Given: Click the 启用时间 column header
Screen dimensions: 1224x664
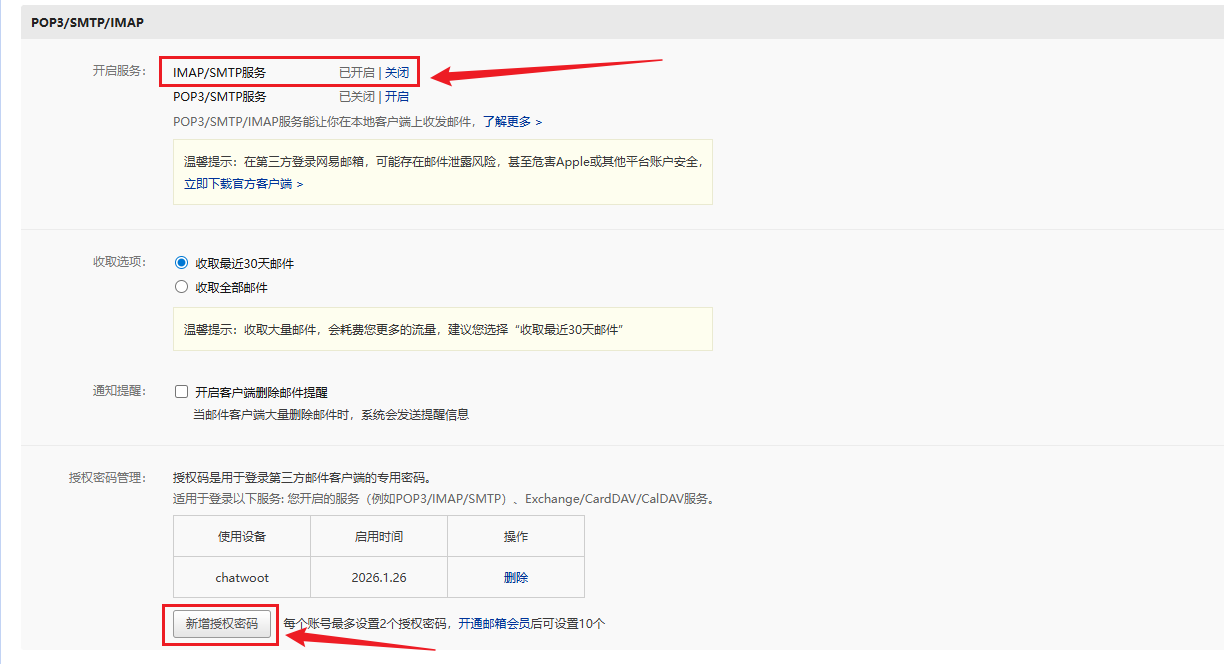Looking at the screenshot, I should (x=379, y=537).
